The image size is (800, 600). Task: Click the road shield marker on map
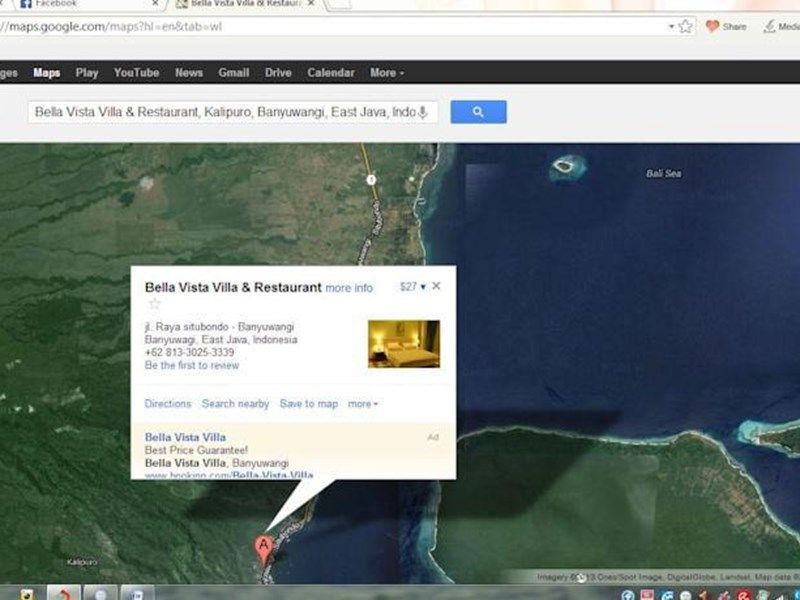tap(371, 180)
